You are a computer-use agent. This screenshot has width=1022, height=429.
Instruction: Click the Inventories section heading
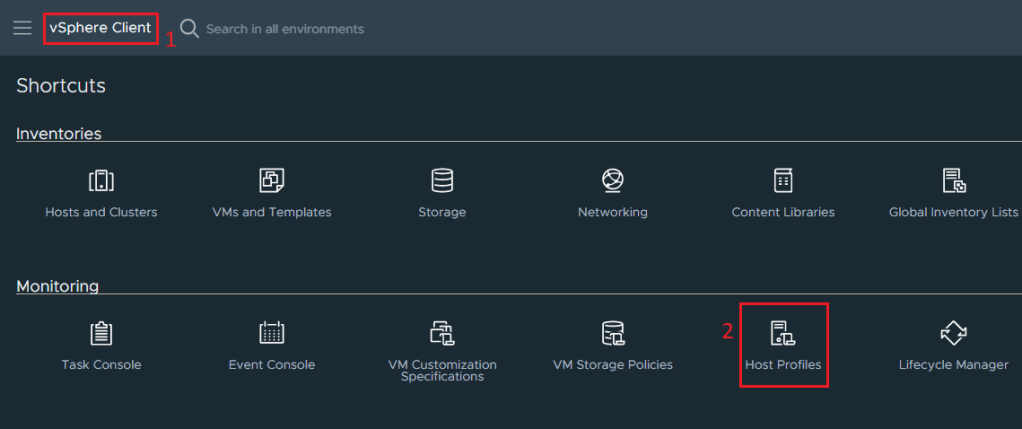coord(59,134)
